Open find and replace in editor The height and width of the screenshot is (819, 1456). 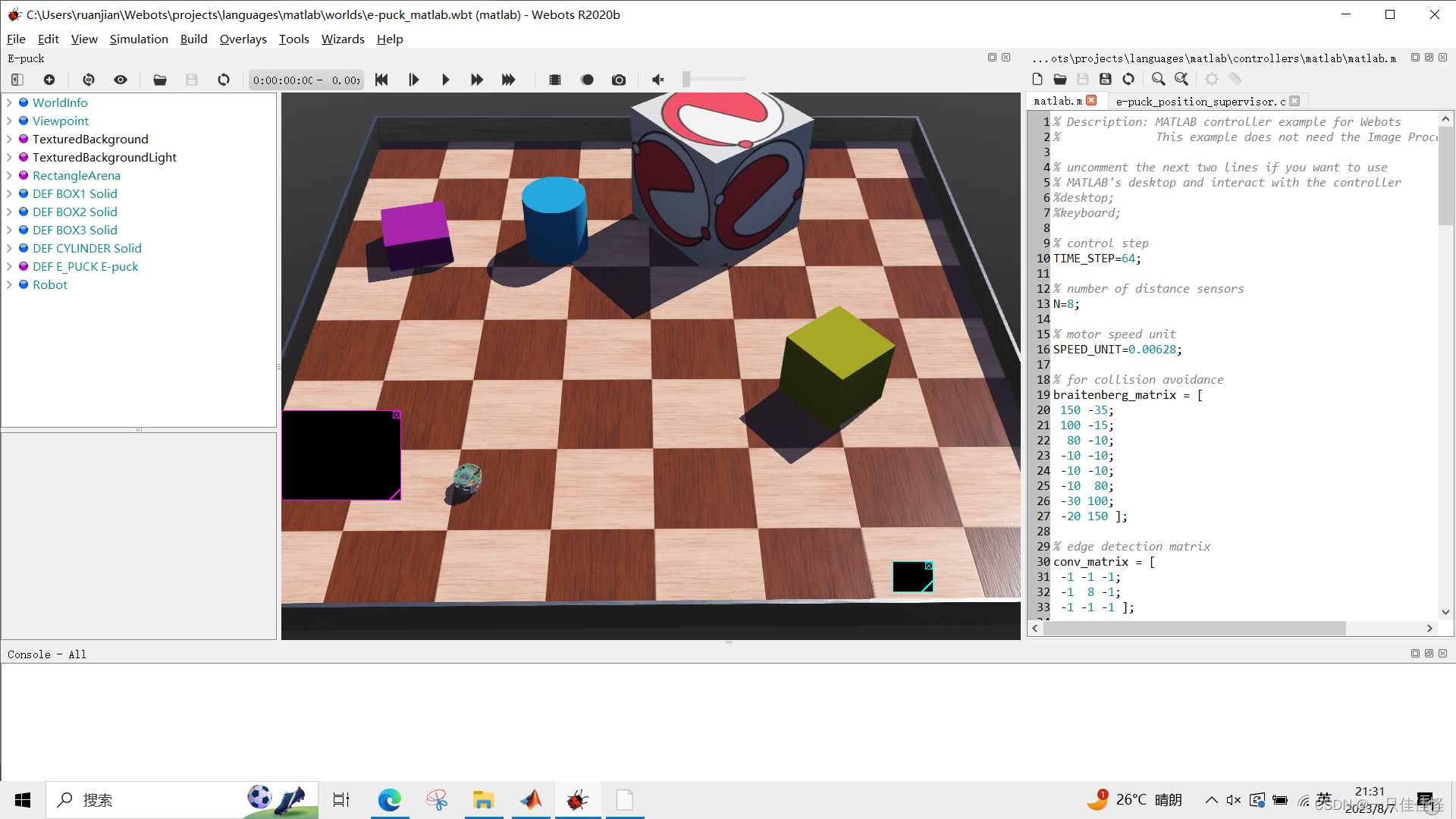(x=1181, y=79)
